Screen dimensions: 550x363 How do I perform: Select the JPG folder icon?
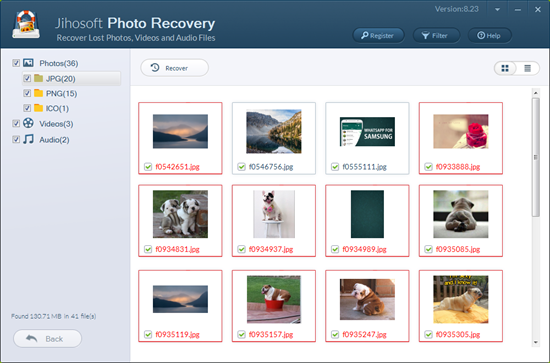pyautogui.click(x=39, y=78)
